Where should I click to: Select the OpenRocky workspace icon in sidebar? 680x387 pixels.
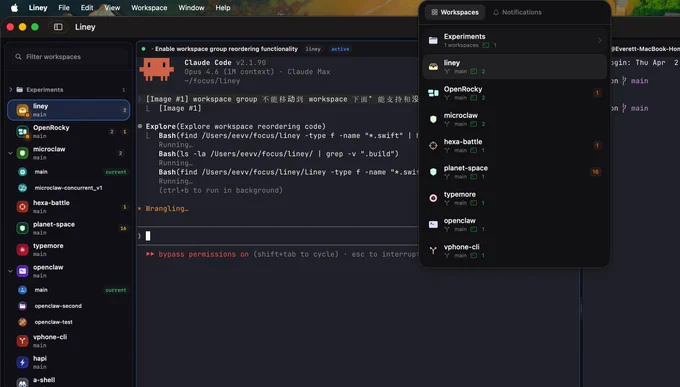23,131
